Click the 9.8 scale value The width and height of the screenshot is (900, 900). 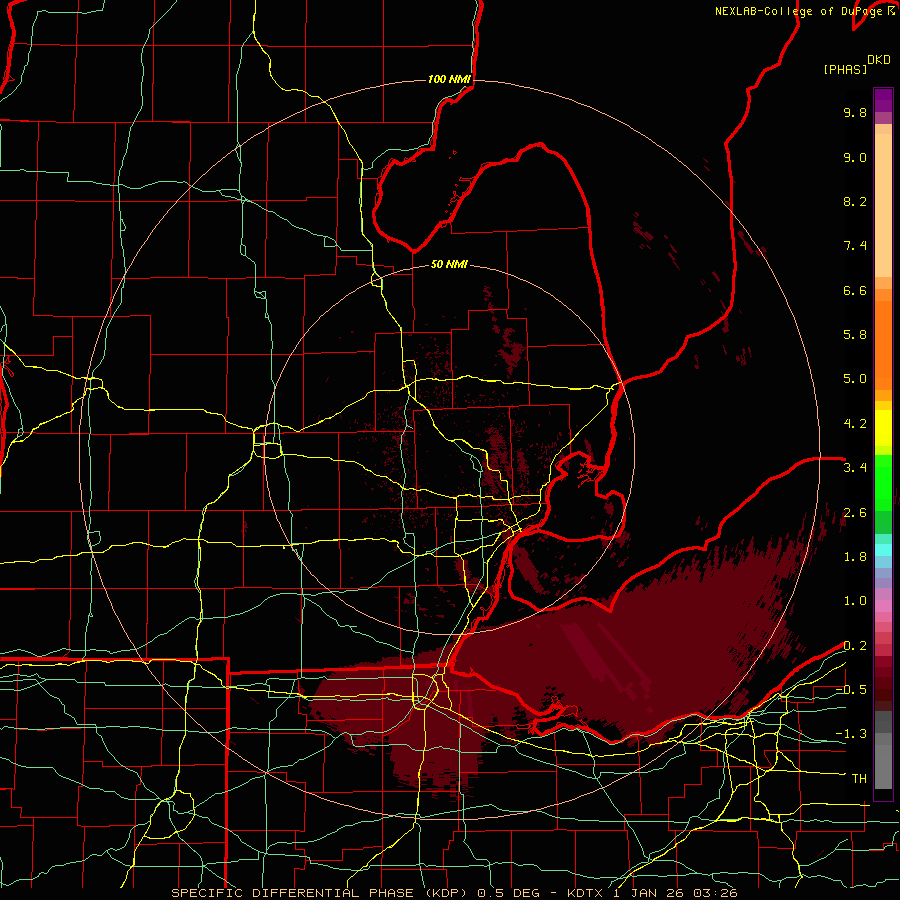tap(855, 112)
